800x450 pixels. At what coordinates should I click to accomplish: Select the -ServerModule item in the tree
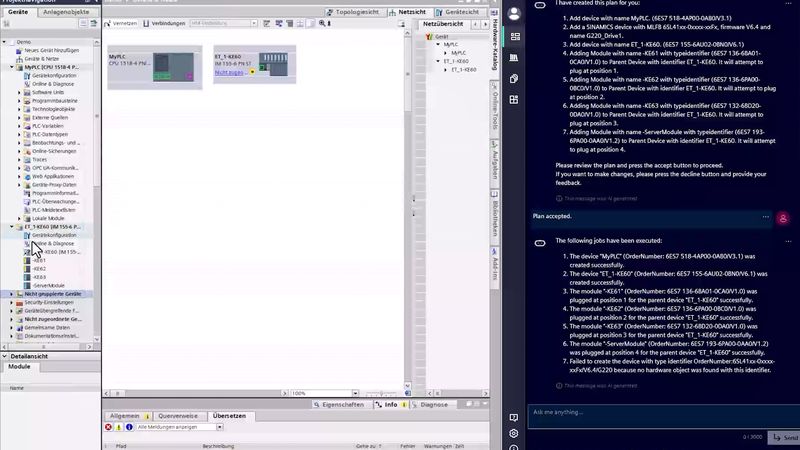click(48, 286)
